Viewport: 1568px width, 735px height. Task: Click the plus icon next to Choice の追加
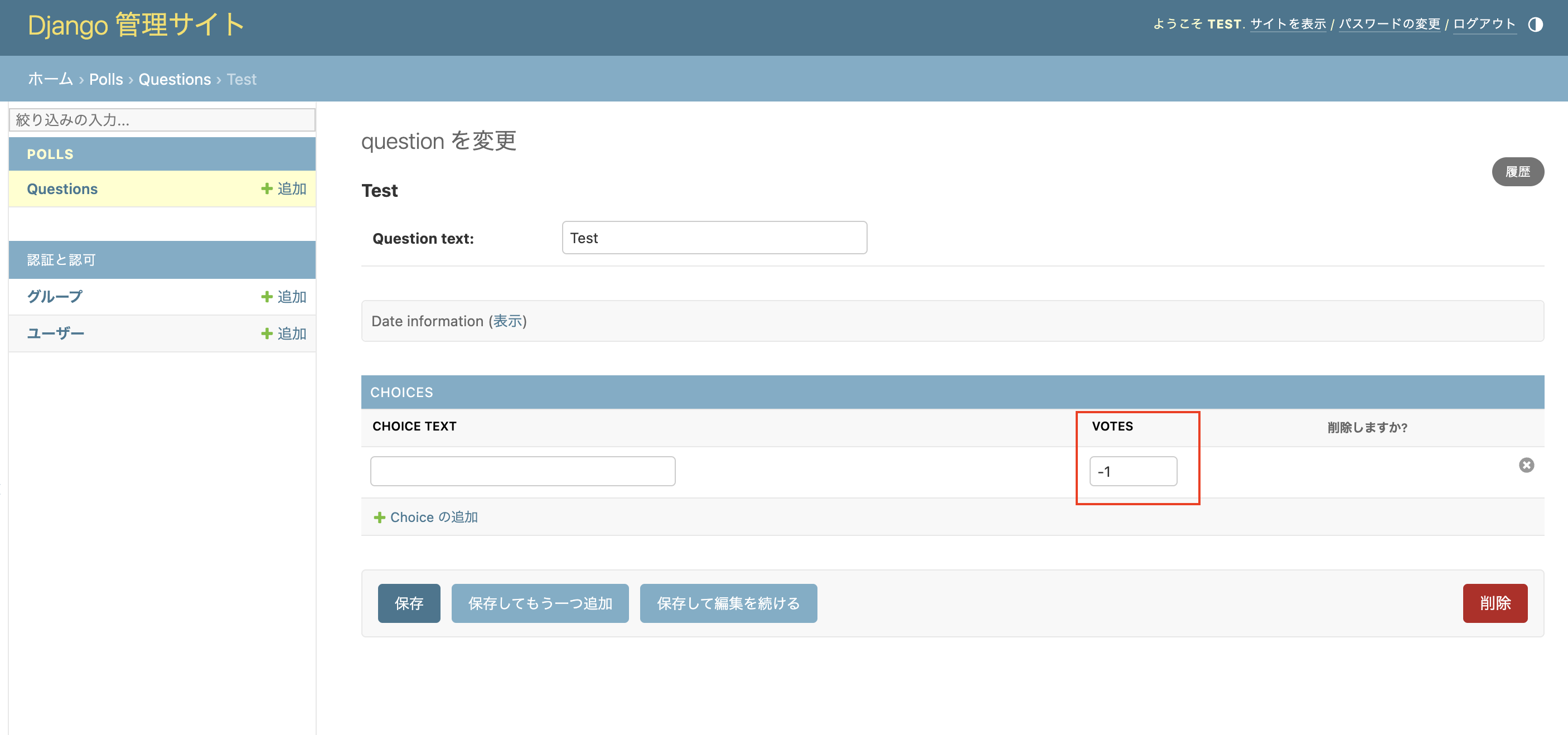click(379, 517)
